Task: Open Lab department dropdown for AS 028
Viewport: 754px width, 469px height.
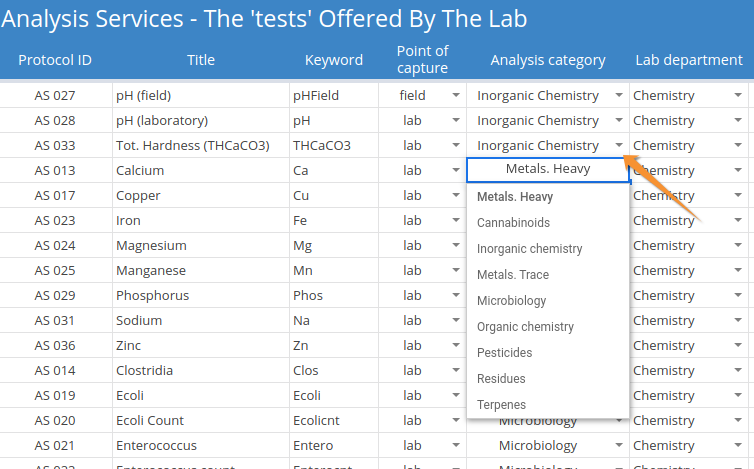Action: (738, 121)
